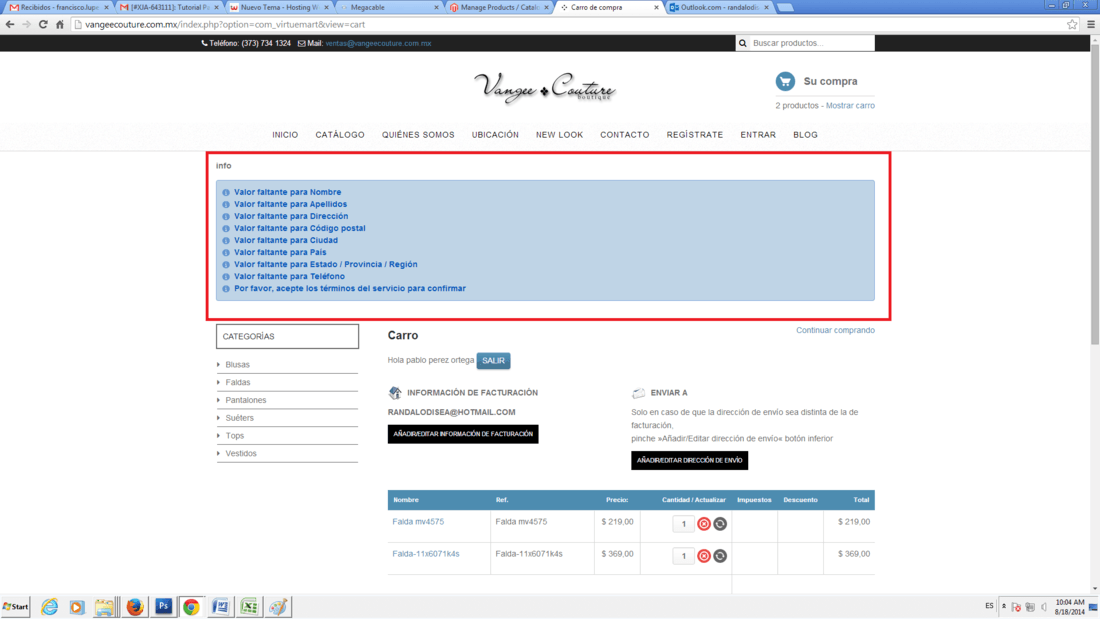Open Firefox from taskbar

pyautogui.click(x=135, y=607)
